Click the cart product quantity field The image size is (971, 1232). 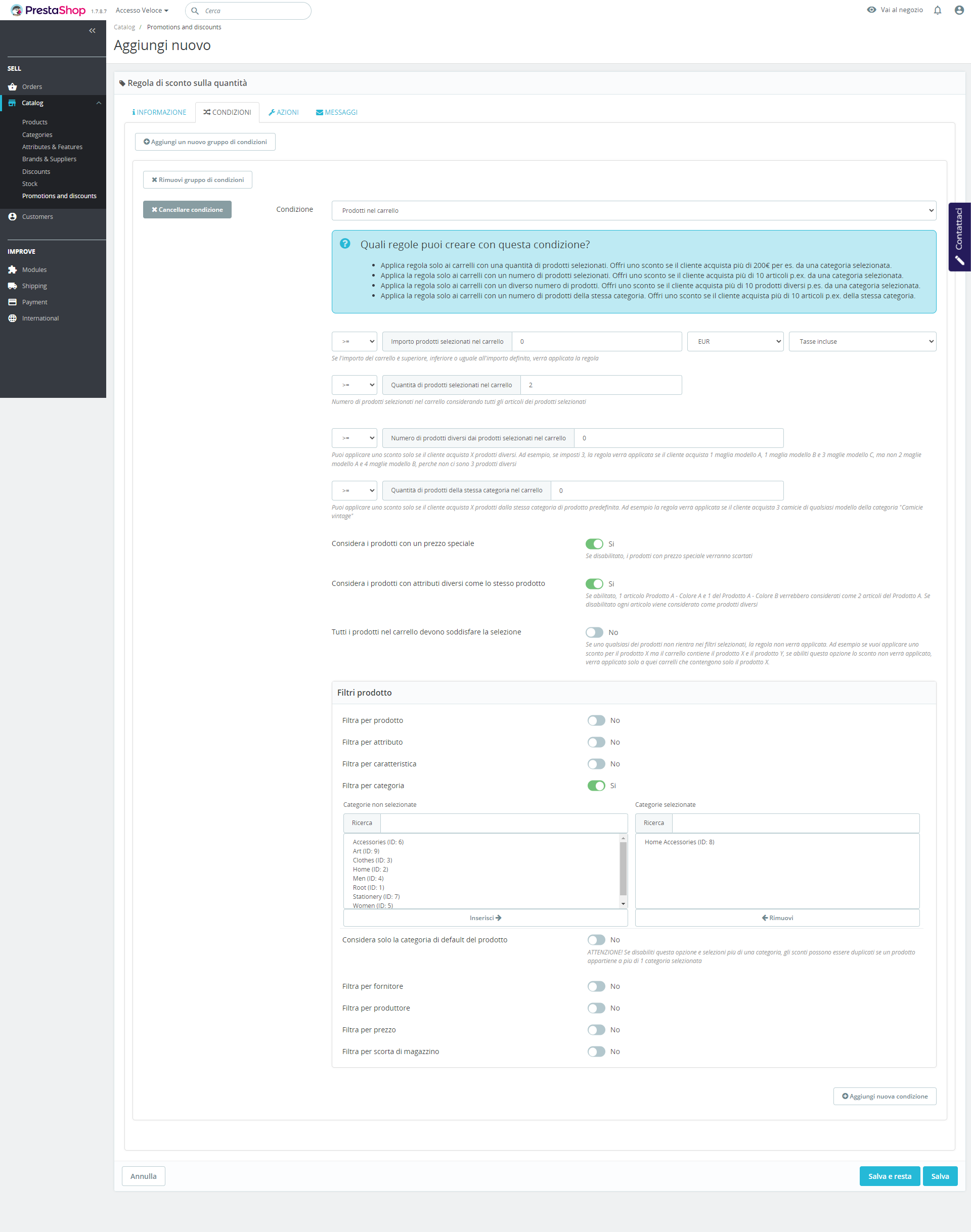[601, 385]
